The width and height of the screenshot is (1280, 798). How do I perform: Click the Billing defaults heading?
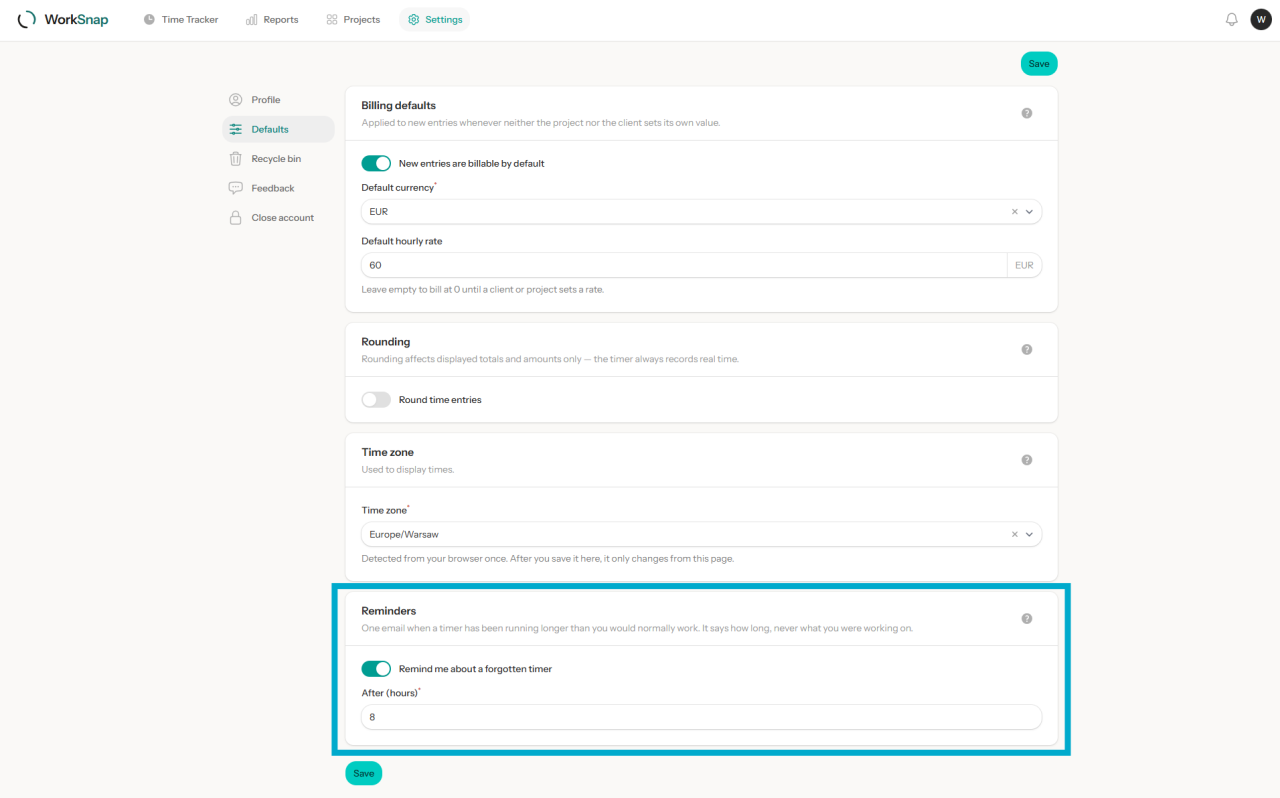pyautogui.click(x=399, y=105)
